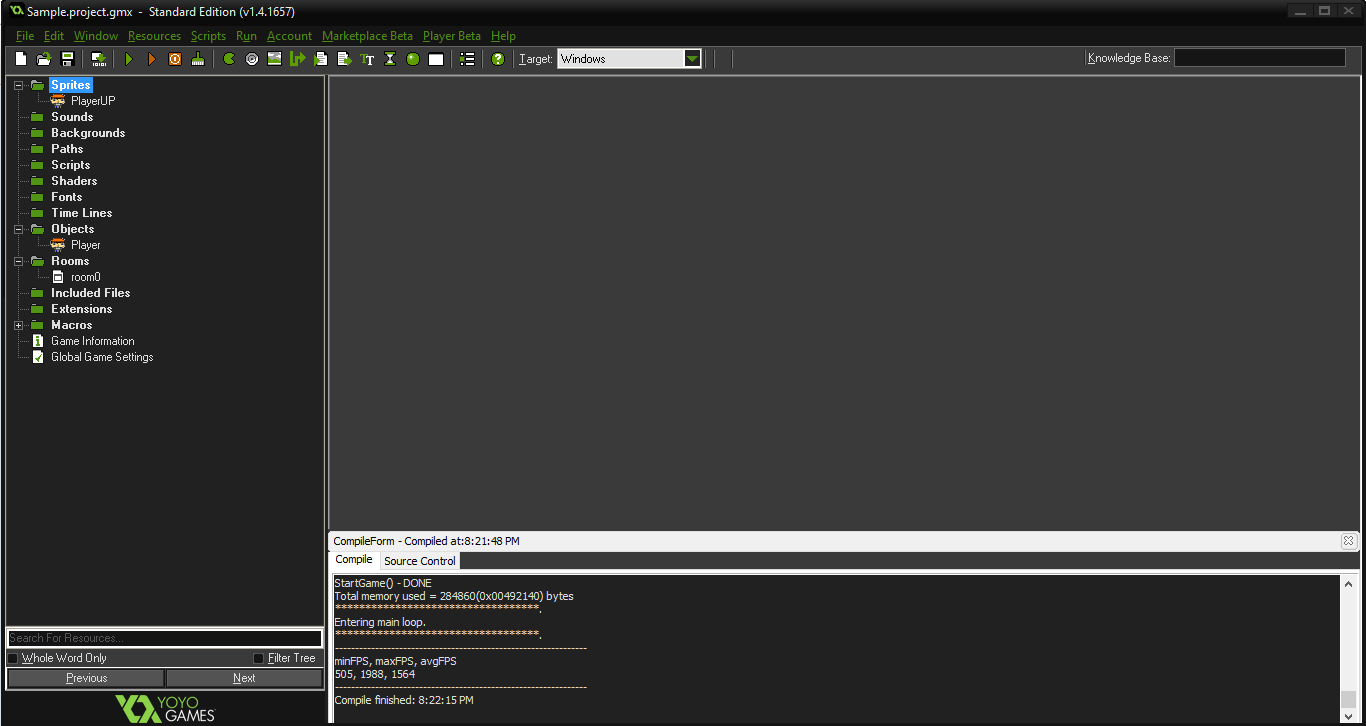Open the Account menu
The width and height of the screenshot is (1366, 726).
[289, 36]
